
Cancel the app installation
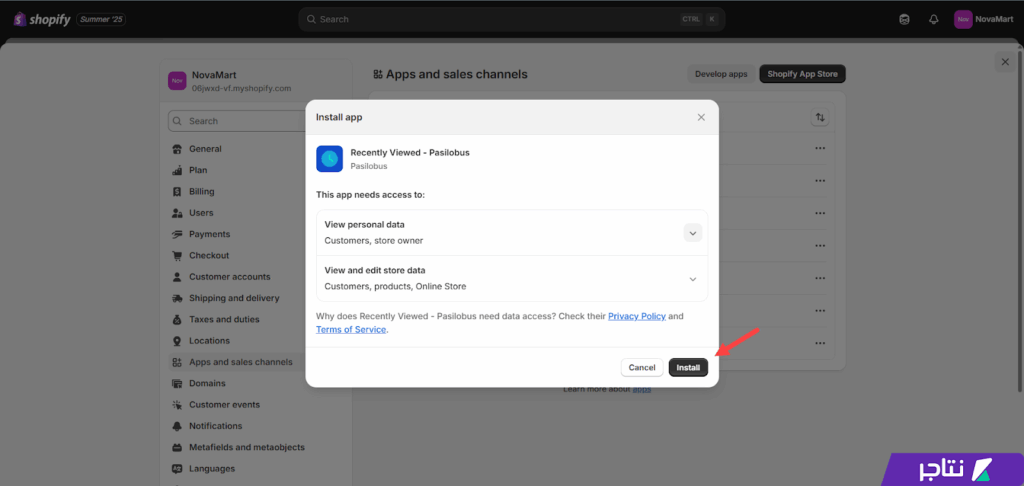642,368
